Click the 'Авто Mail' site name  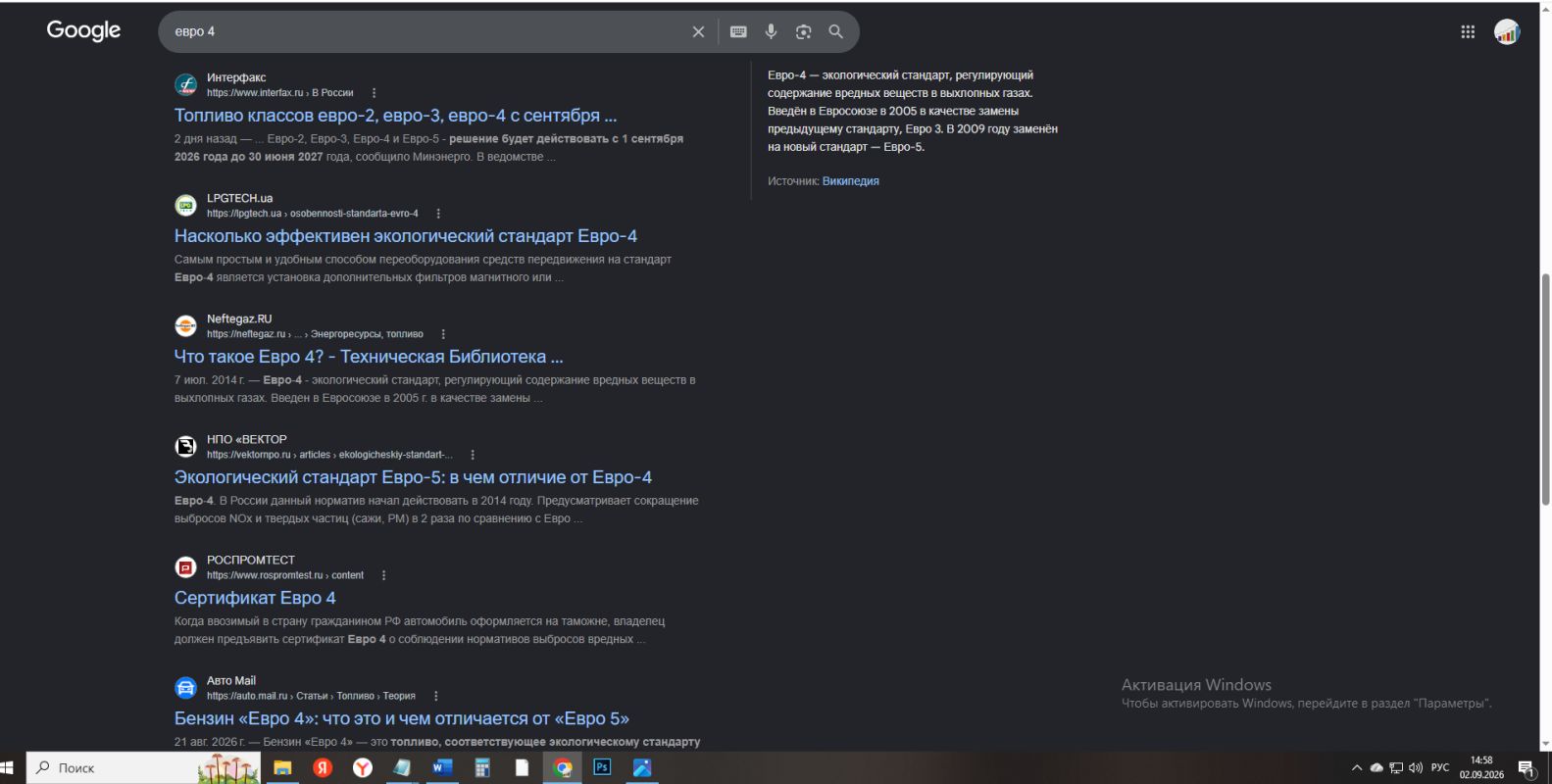coord(231,680)
